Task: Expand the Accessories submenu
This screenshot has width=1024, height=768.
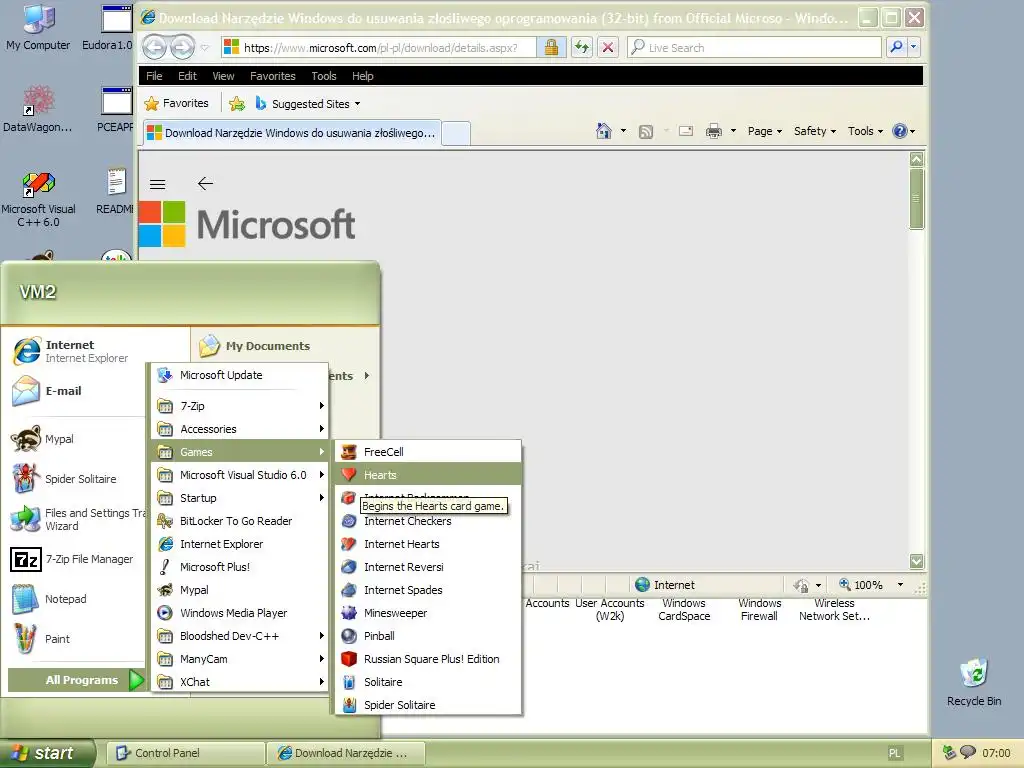Action: click(240, 429)
